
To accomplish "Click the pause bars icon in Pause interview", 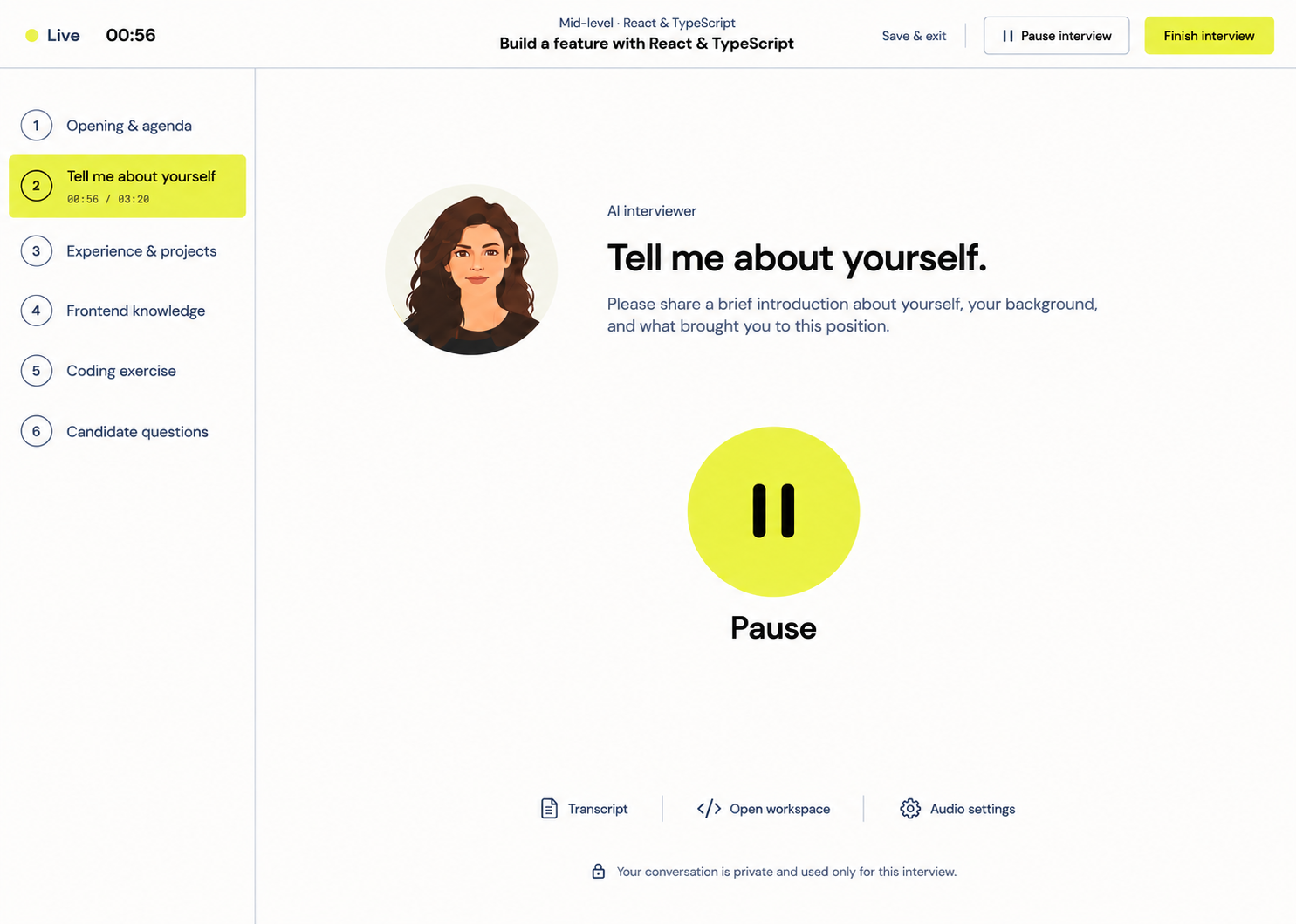I will click(1008, 36).
